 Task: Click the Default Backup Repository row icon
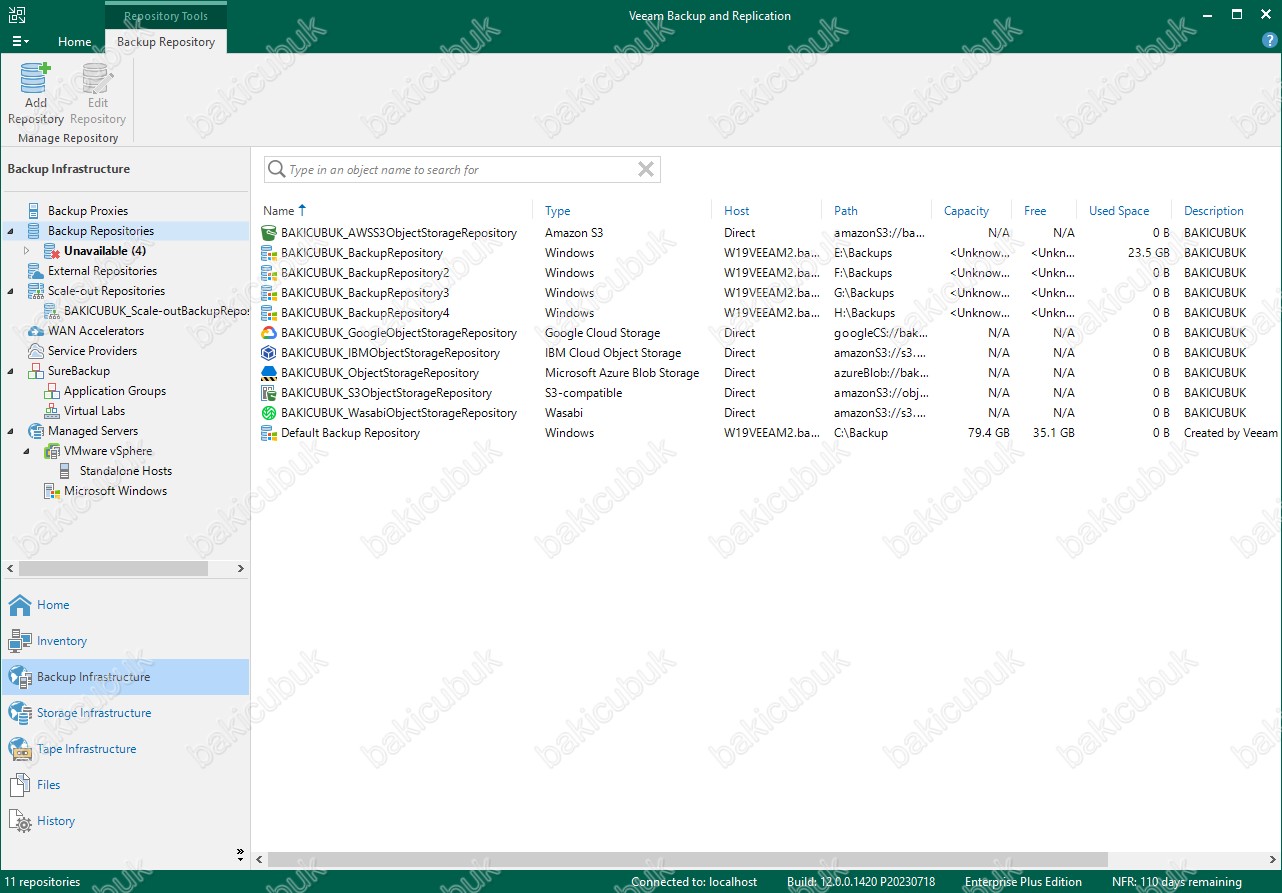tap(268, 433)
